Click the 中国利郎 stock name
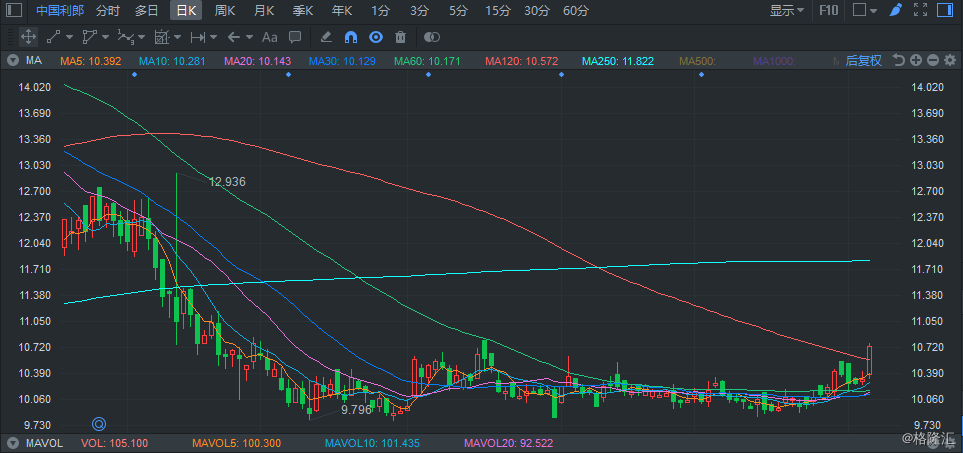 click(60, 10)
